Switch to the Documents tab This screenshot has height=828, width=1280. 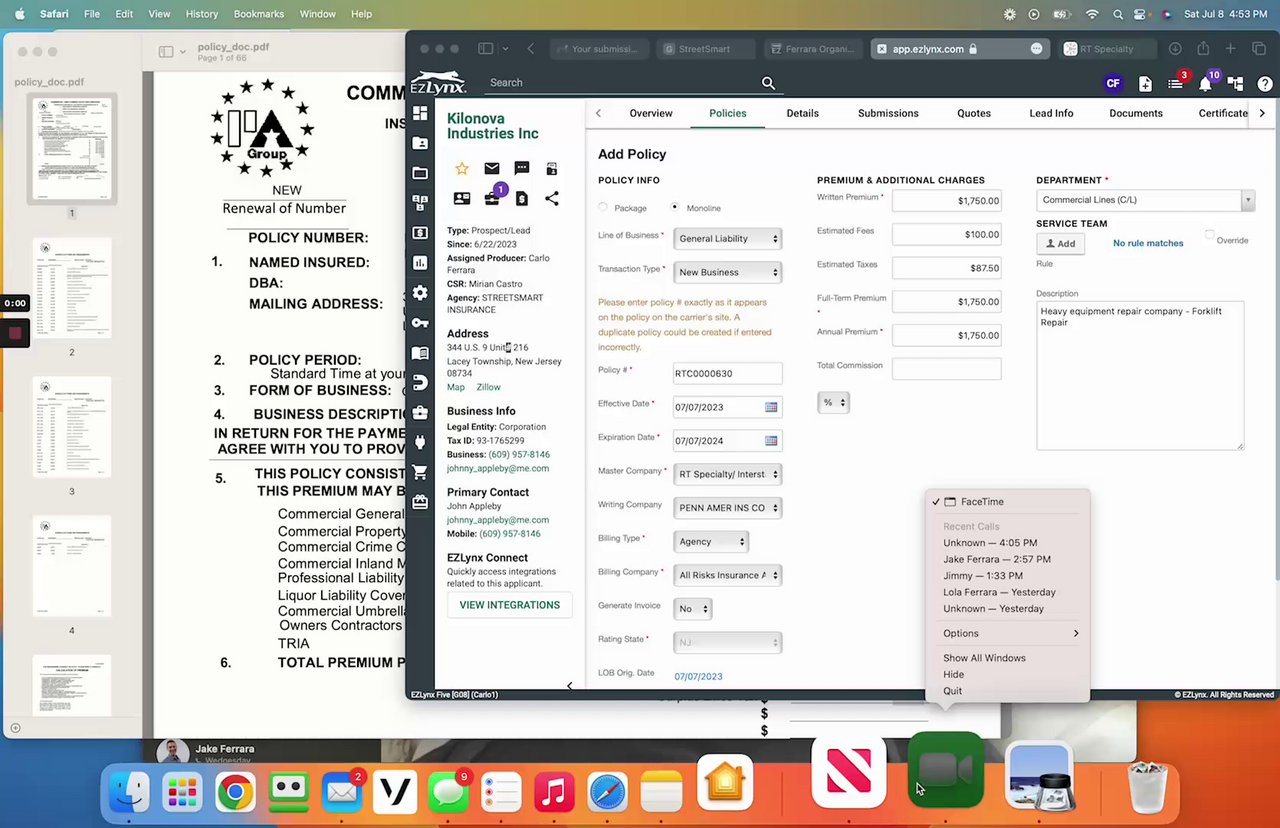[1136, 113]
